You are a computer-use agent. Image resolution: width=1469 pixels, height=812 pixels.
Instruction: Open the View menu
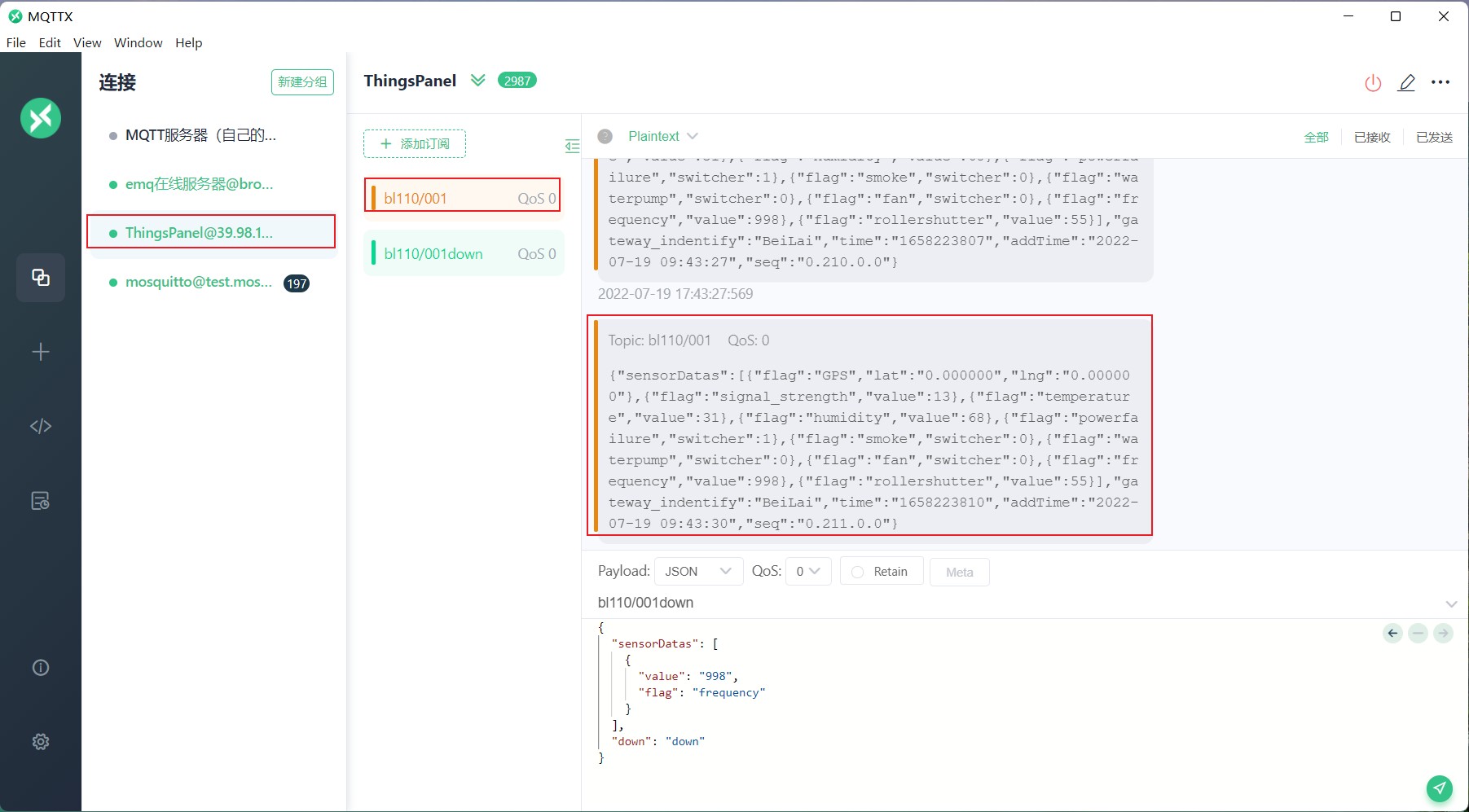87,42
